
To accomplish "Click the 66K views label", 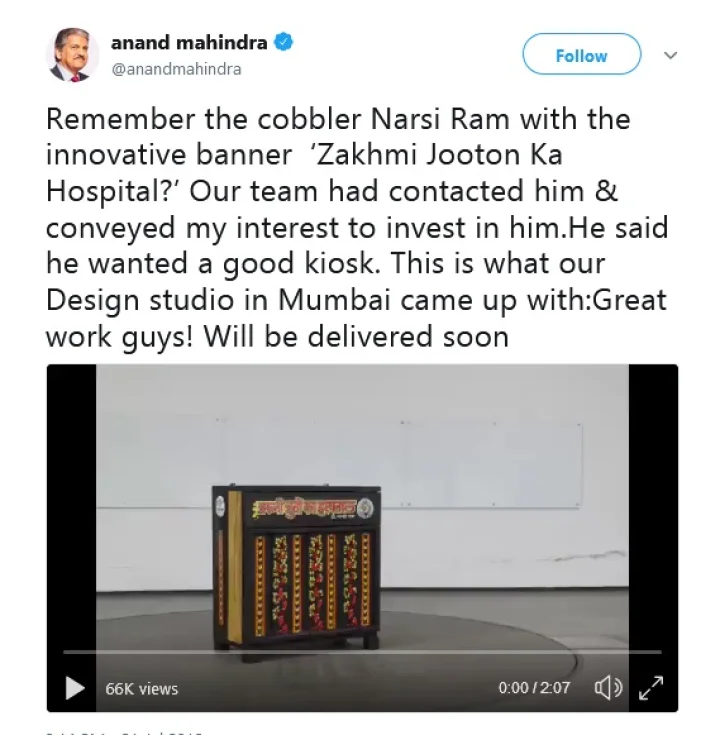I will tap(142, 689).
